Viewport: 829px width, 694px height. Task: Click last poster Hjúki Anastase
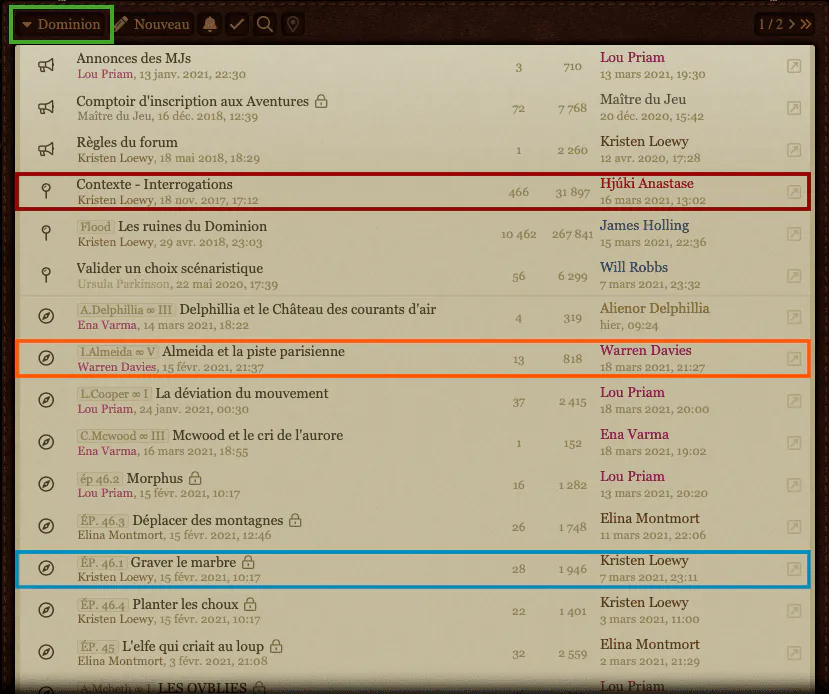coord(647,183)
